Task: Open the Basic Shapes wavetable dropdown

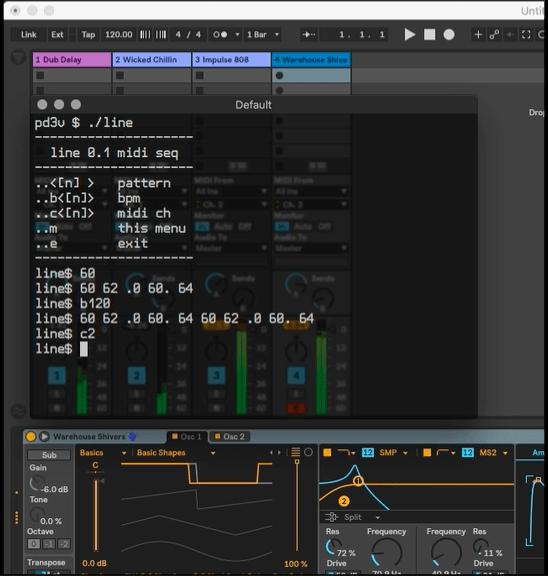Action: pos(176,453)
